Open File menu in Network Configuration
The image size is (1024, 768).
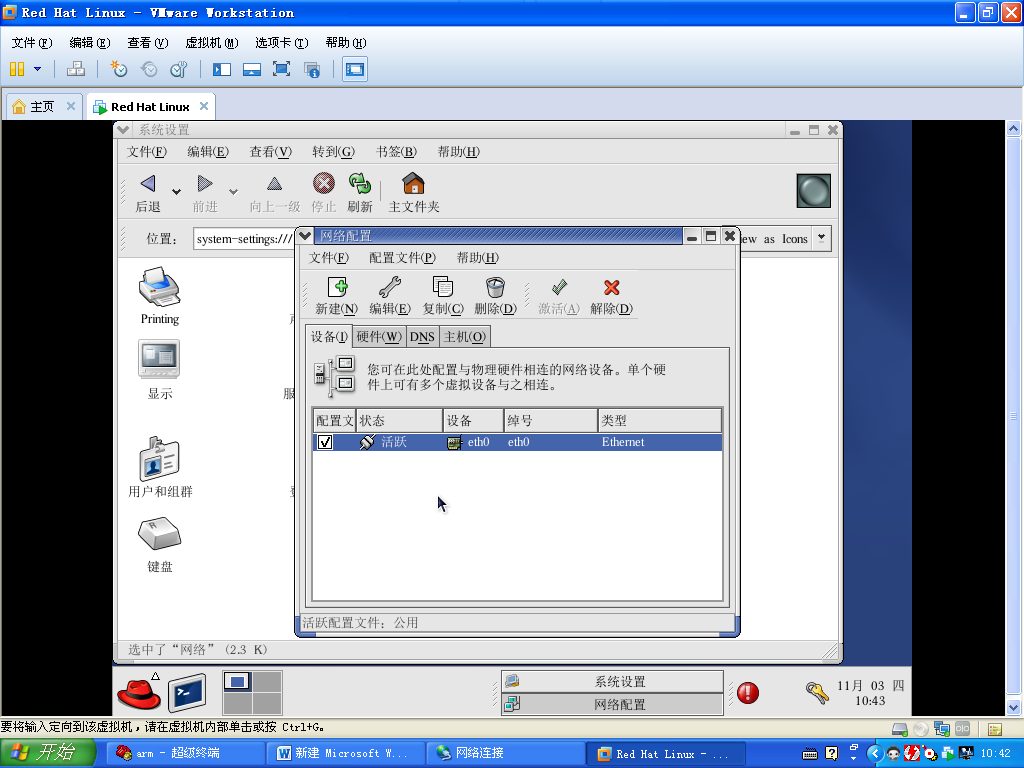click(328, 257)
